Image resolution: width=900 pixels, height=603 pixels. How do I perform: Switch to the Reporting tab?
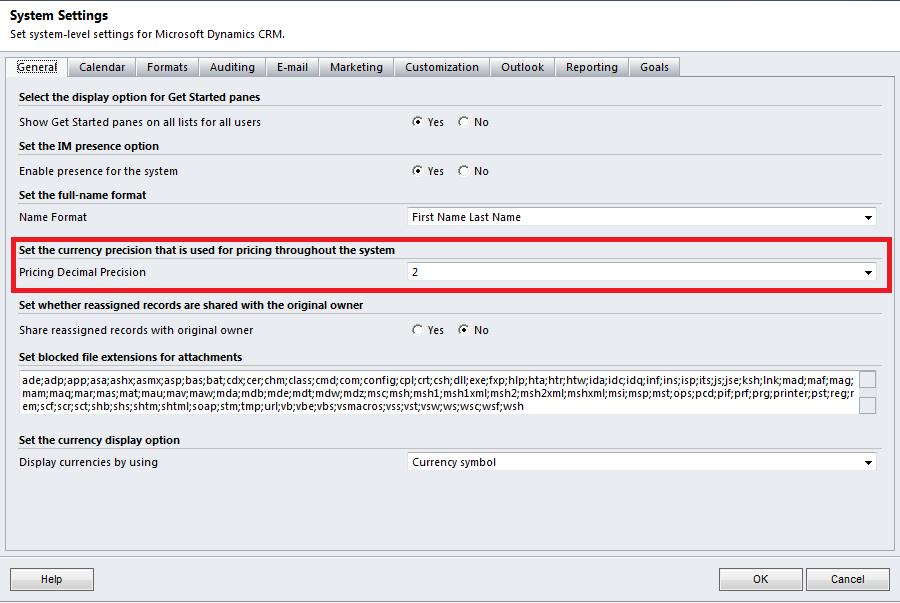point(591,67)
